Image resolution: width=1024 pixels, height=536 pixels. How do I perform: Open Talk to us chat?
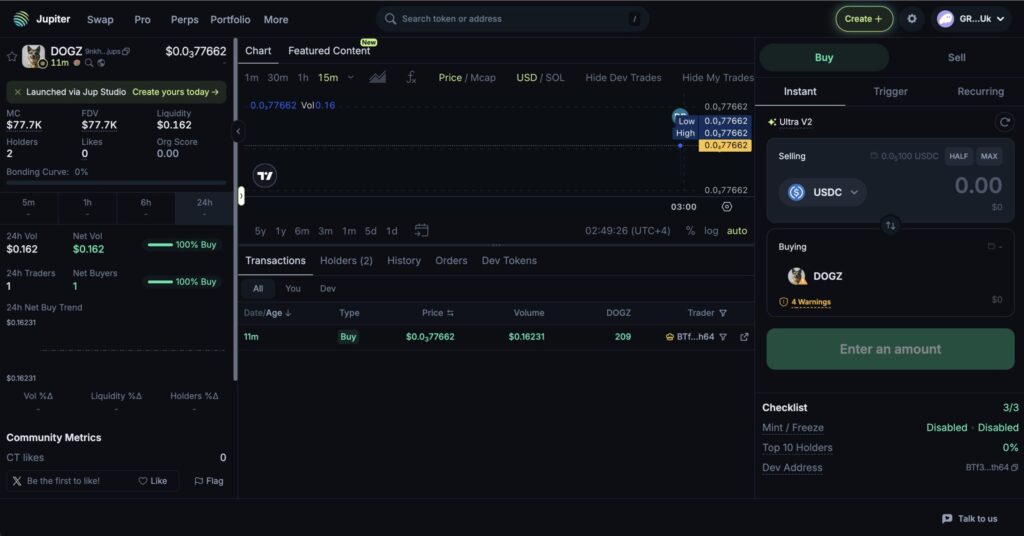[x=970, y=518]
